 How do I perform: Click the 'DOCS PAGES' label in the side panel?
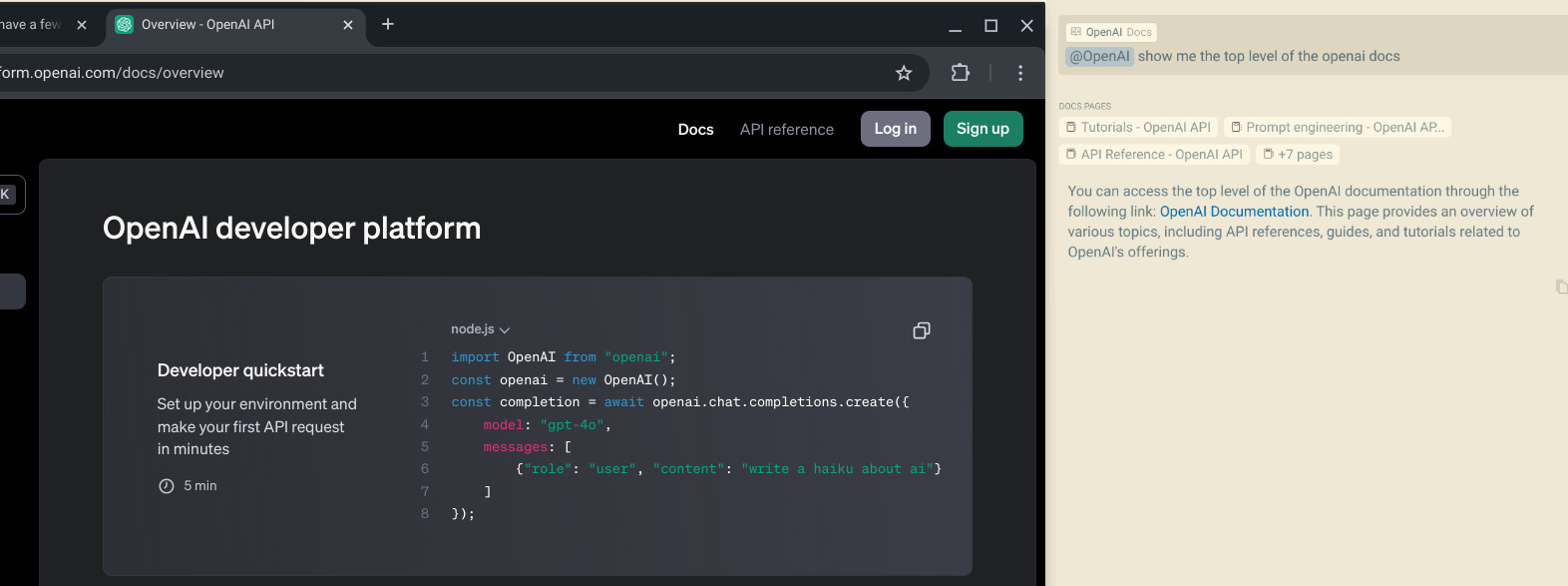[x=1084, y=106]
